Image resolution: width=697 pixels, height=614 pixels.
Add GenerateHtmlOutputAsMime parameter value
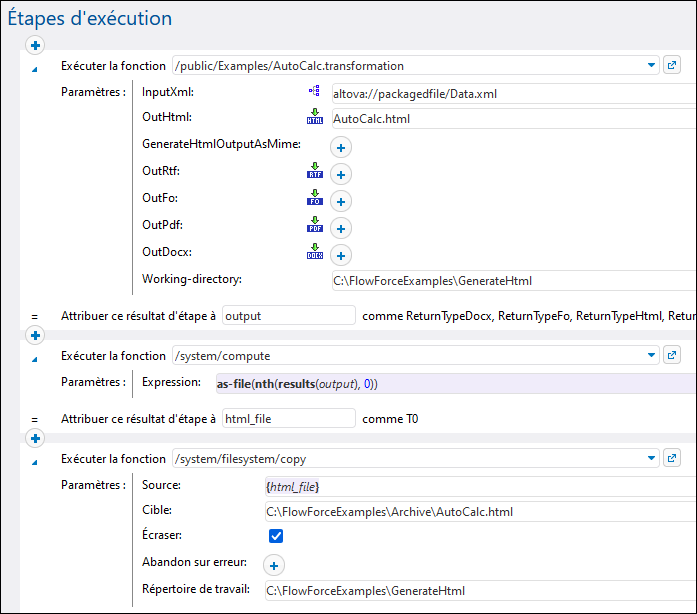coord(340,148)
